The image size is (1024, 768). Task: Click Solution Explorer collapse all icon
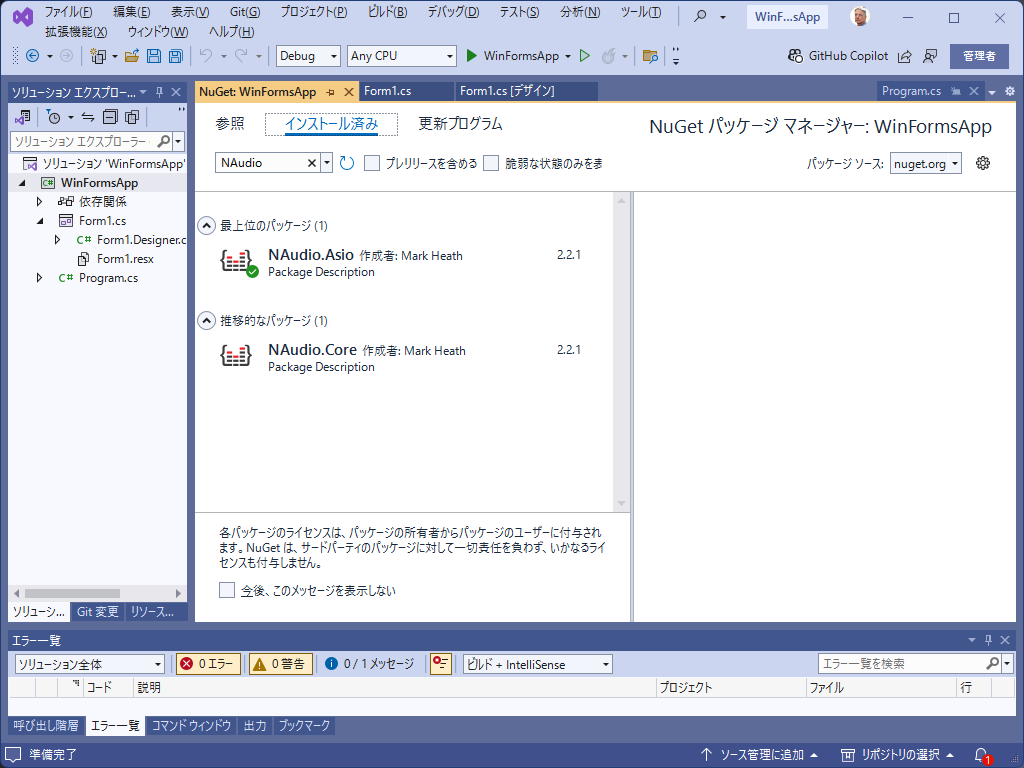(x=110, y=117)
